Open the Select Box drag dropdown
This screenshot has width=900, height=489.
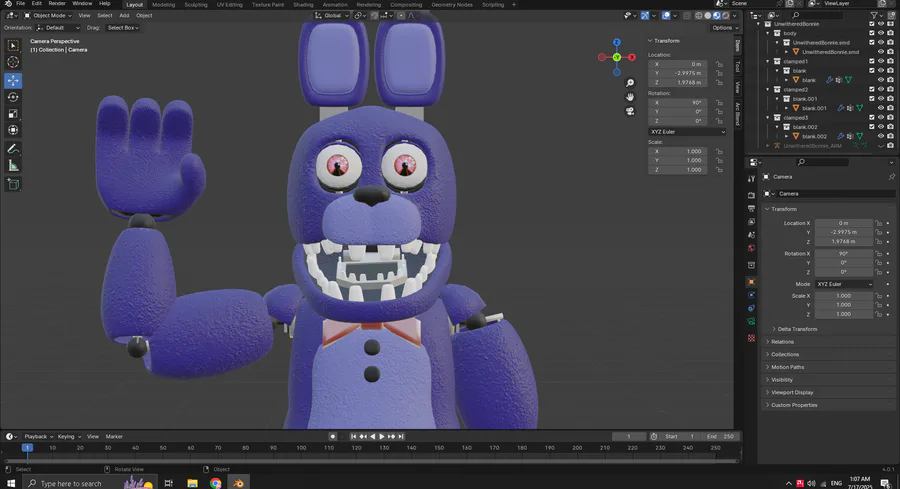tap(123, 28)
